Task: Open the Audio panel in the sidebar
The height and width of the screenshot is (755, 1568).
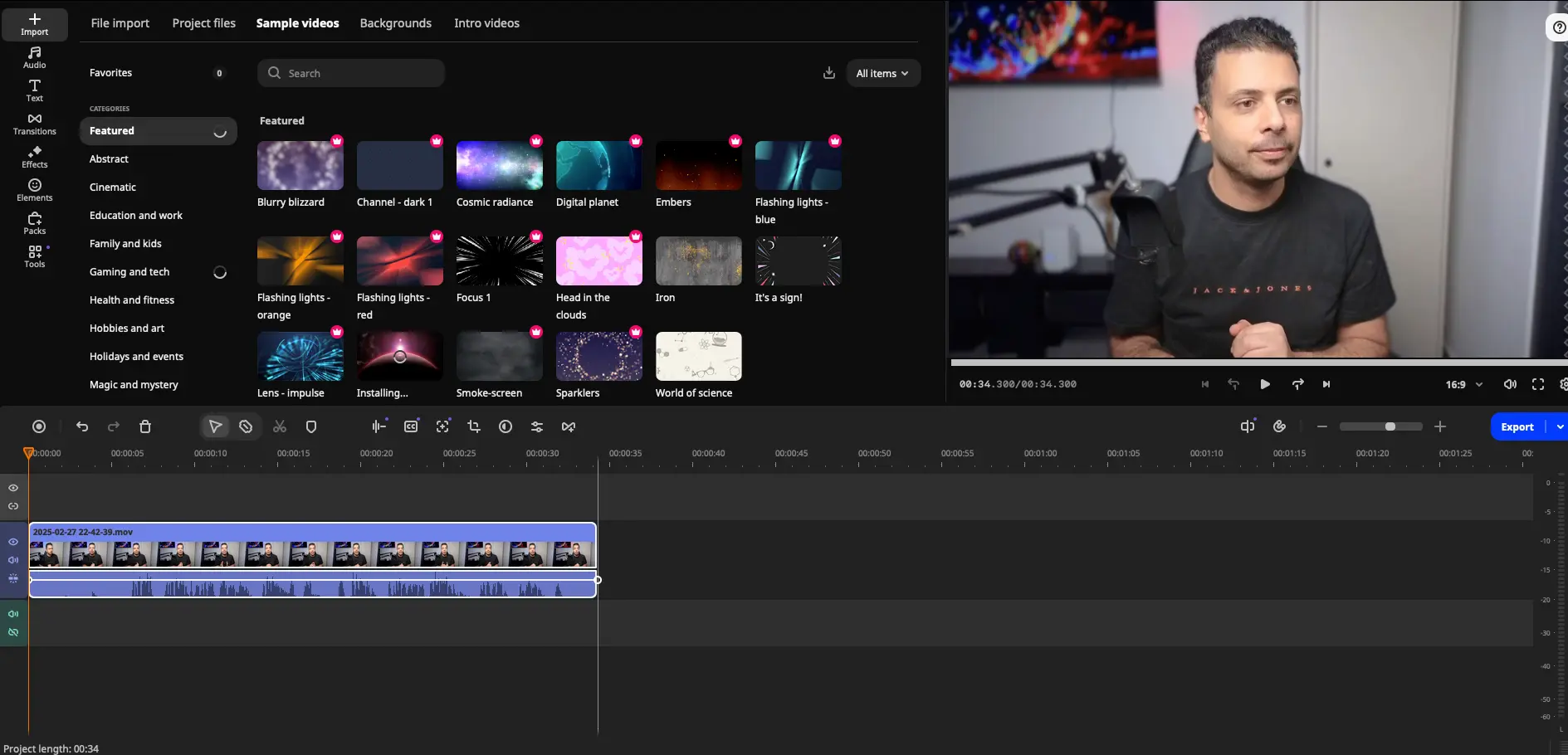Action: click(x=34, y=56)
